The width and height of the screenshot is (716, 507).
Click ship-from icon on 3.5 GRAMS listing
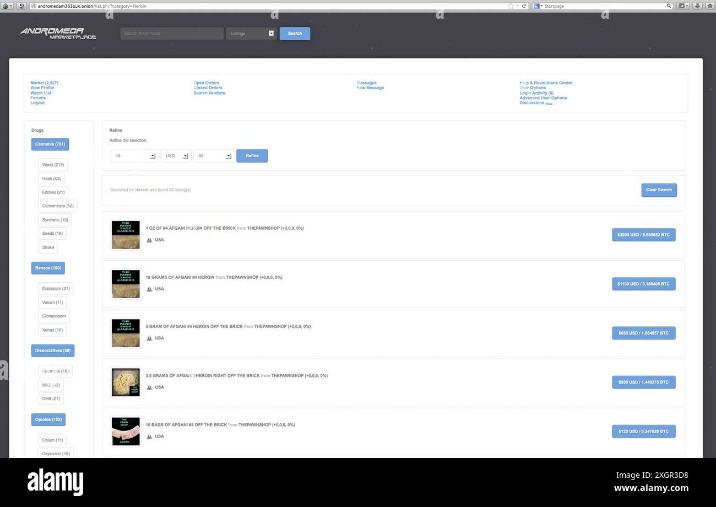[x=149, y=387]
